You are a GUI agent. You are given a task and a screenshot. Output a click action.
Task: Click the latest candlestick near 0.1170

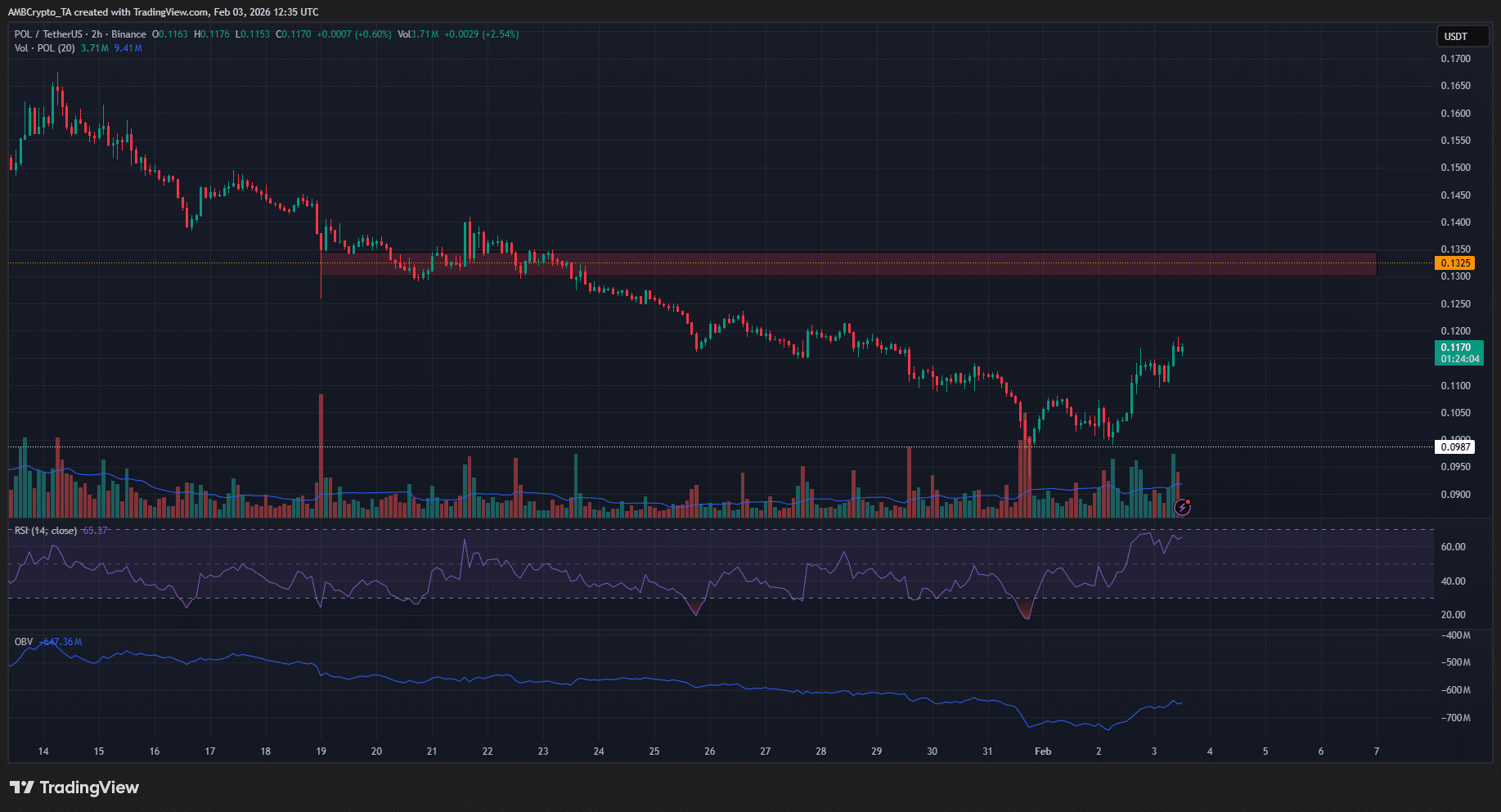[x=1181, y=349]
